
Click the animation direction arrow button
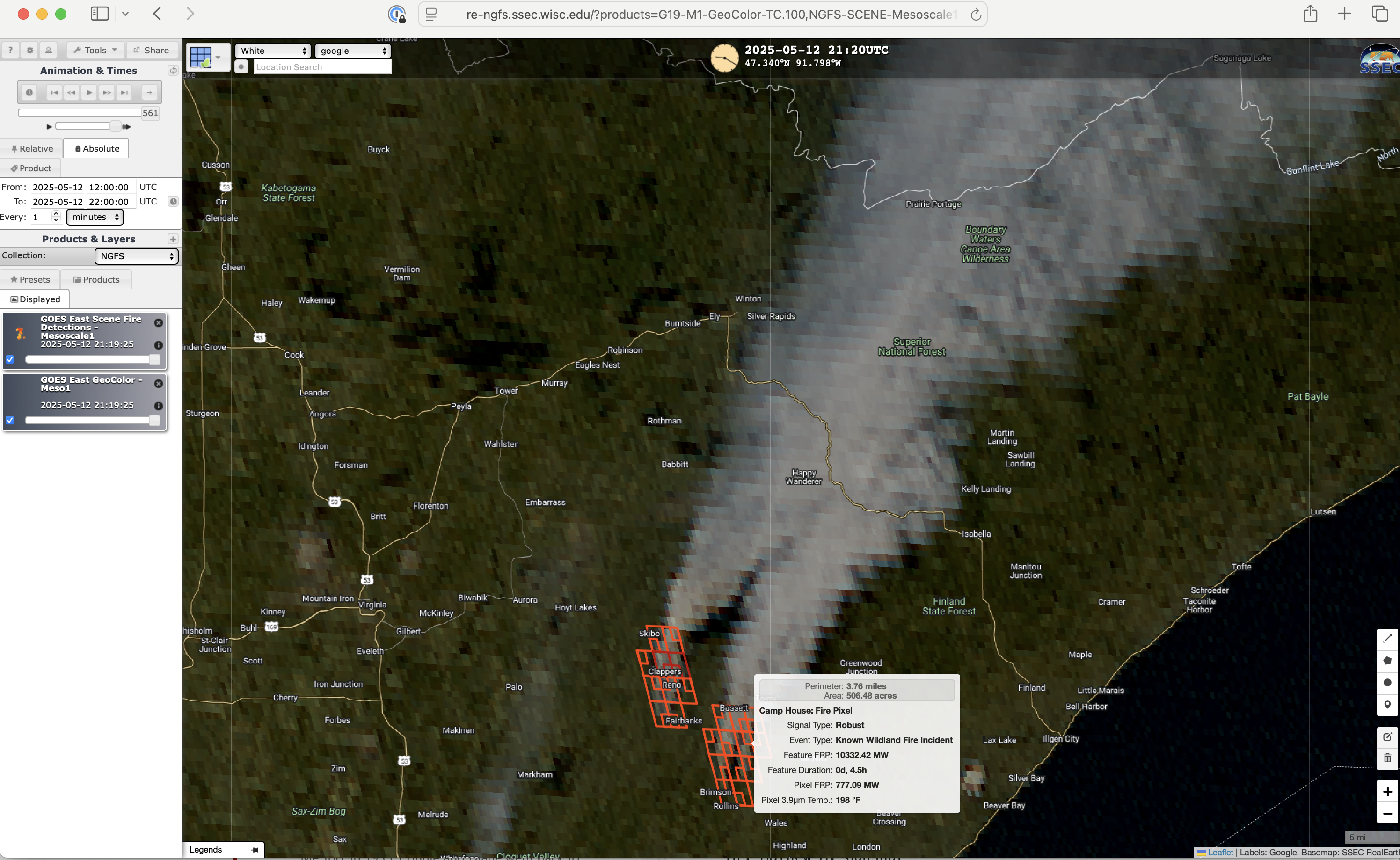click(x=149, y=92)
